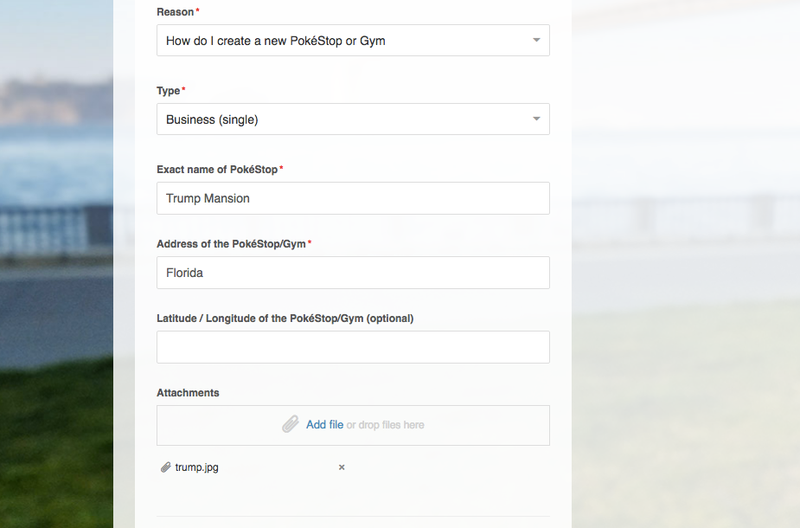Open the trump.jpg attached file name
800x528 pixels.
point(196,467)
